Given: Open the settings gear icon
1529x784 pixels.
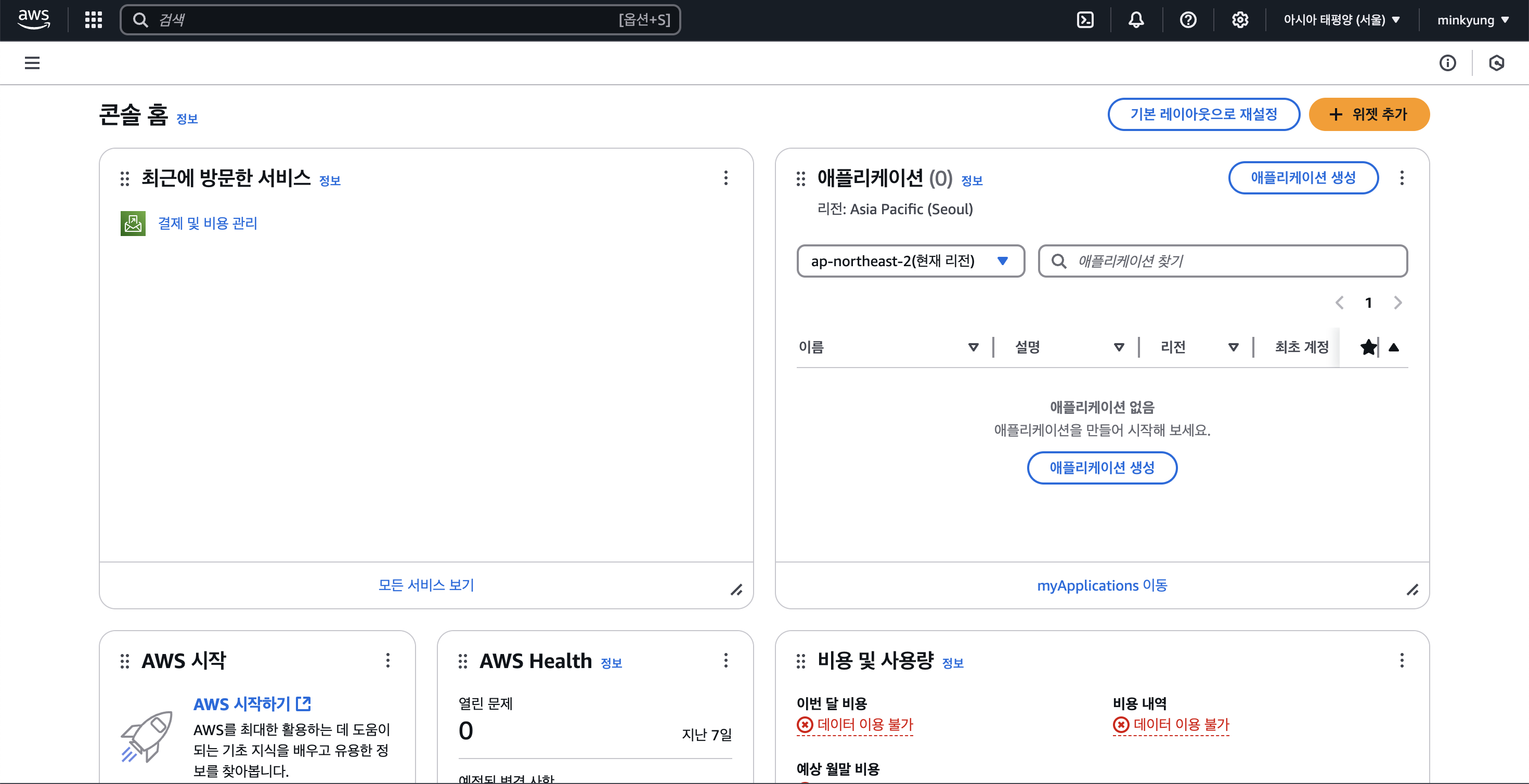Looking at the screenshot, I should pos(1240,20).
